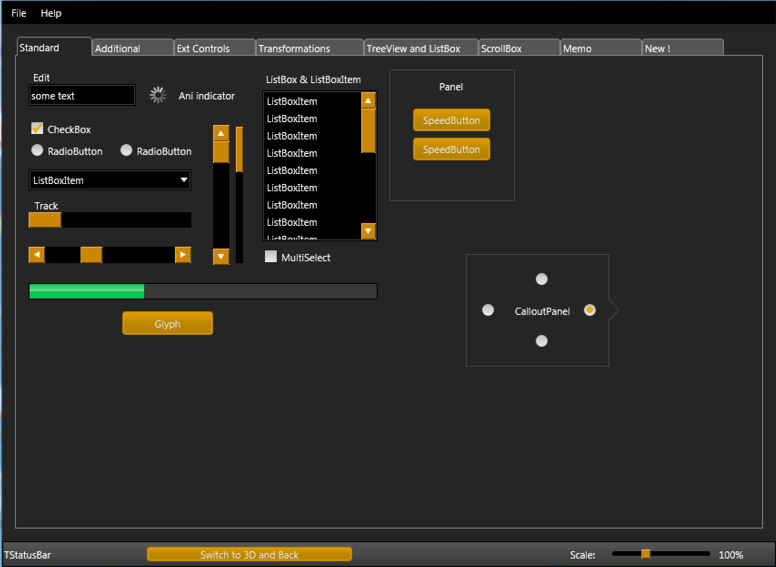Open the Transformations tab
This screenshot has width=776, height=567.
310,48
